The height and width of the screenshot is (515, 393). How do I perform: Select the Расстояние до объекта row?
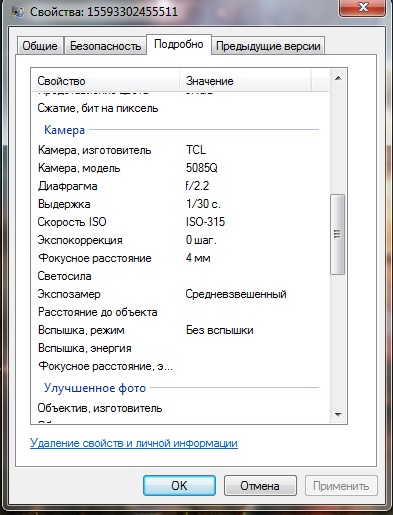tap(97, 312)
